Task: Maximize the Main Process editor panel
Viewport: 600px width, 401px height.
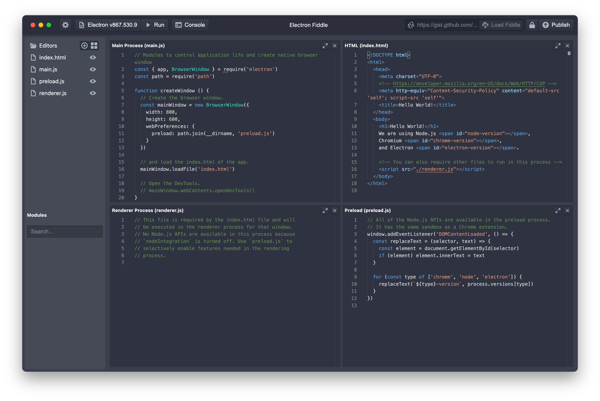Action: pos(325,46)
